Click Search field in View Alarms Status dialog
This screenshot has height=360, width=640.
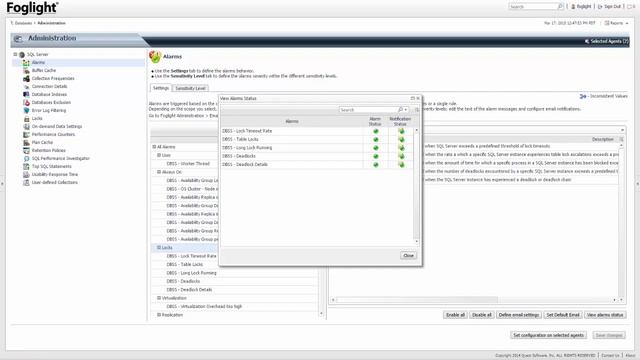368,110
